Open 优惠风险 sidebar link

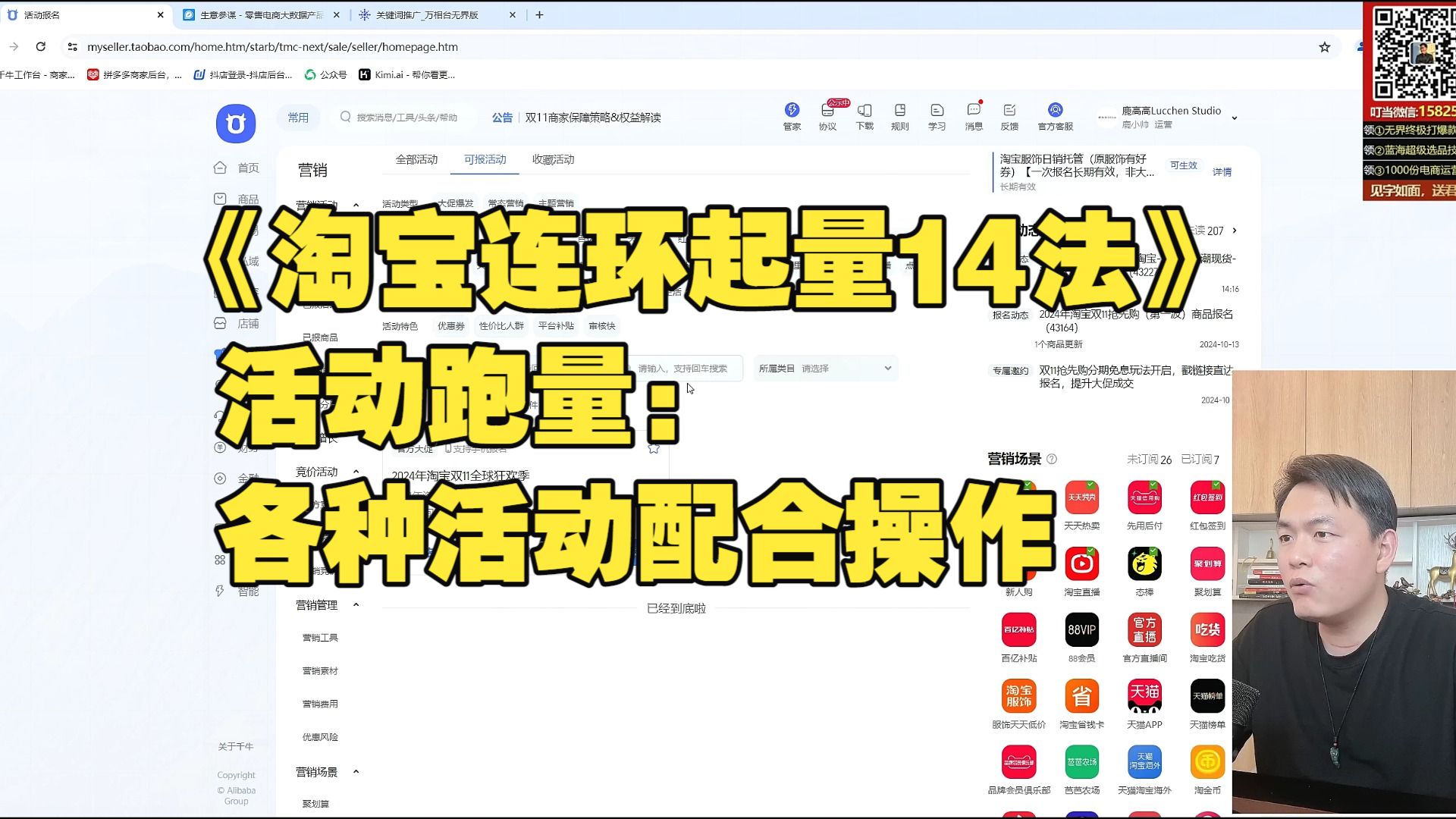click(x=320, y=737)
